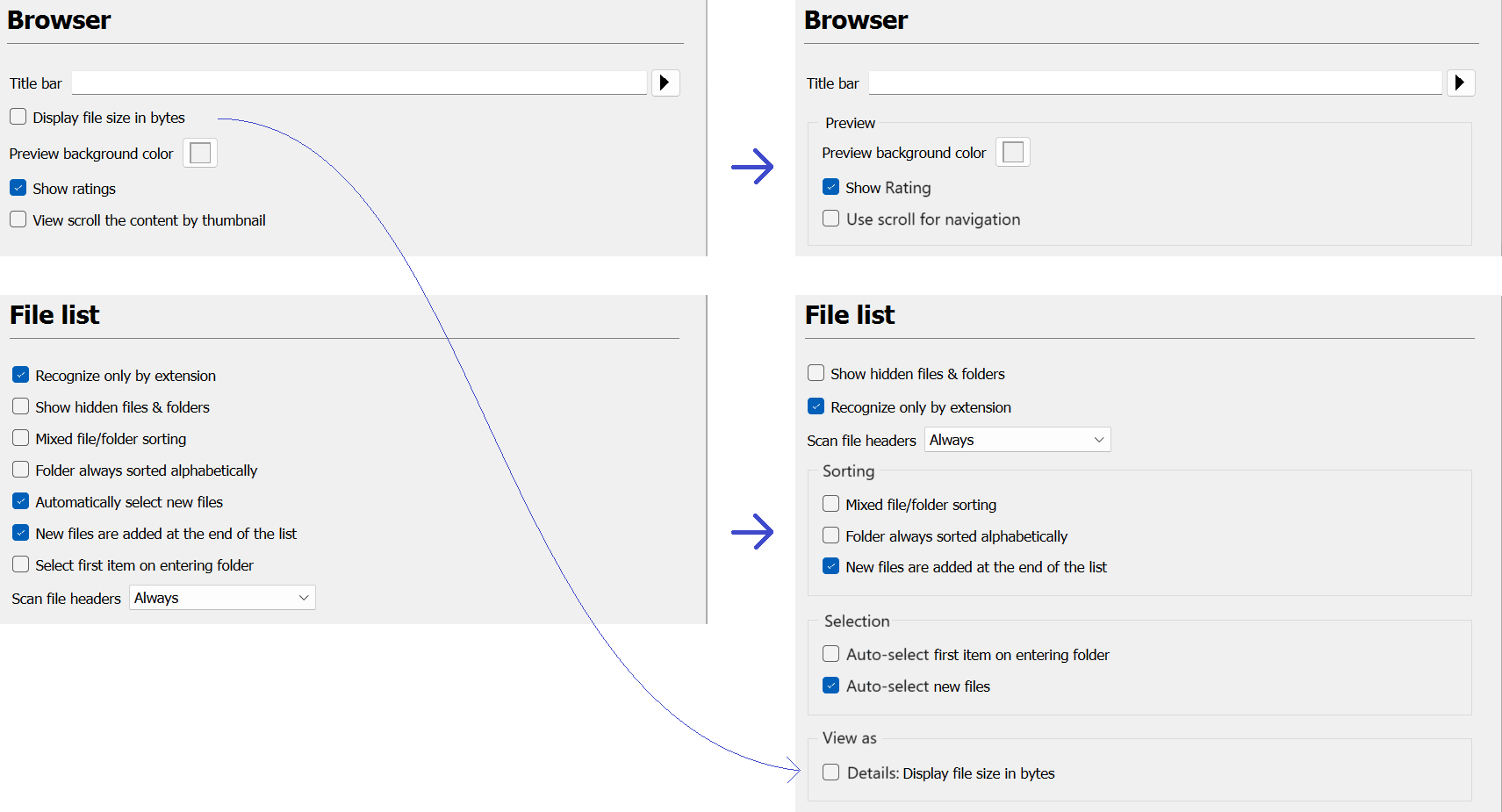Check Details: Display file size in bytes
The height and width of the screenshot is (812, 1502).
click(x=831, y=772)
